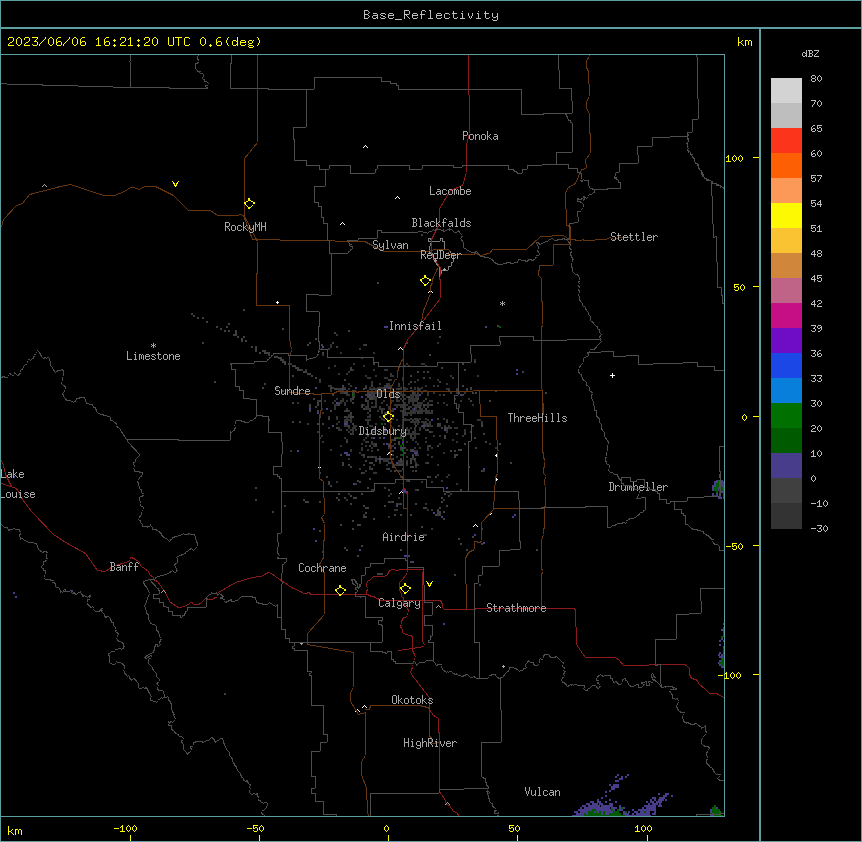The width and height of the screenshot is (862, 842).
Task: Click the Blackfalds city label
Action: click(441, 223)
